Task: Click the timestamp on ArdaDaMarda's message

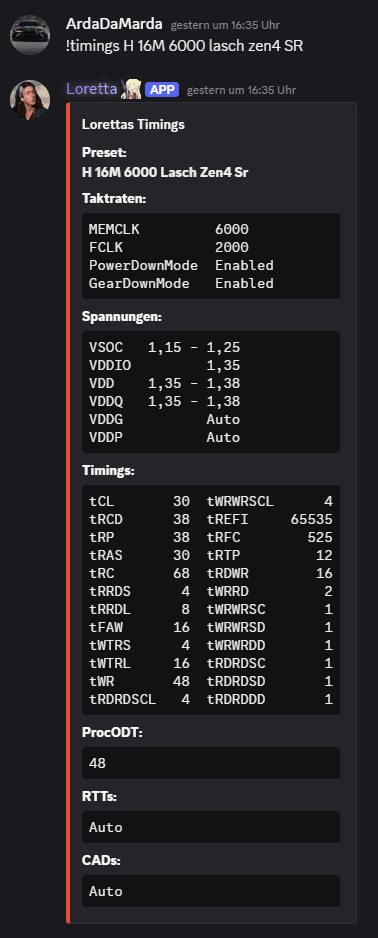Action: coord(225,26)
